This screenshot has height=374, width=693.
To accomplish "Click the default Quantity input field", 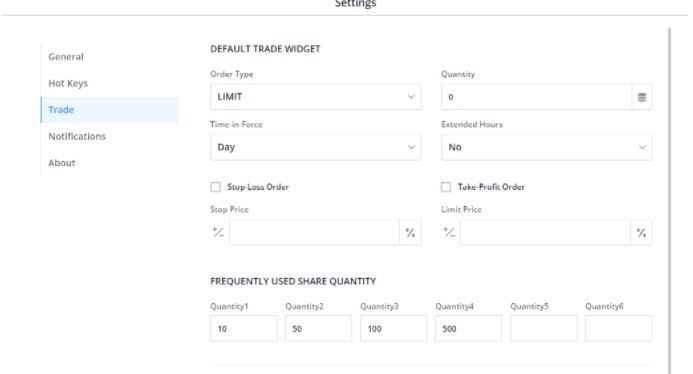I will (x=537, y=97).
